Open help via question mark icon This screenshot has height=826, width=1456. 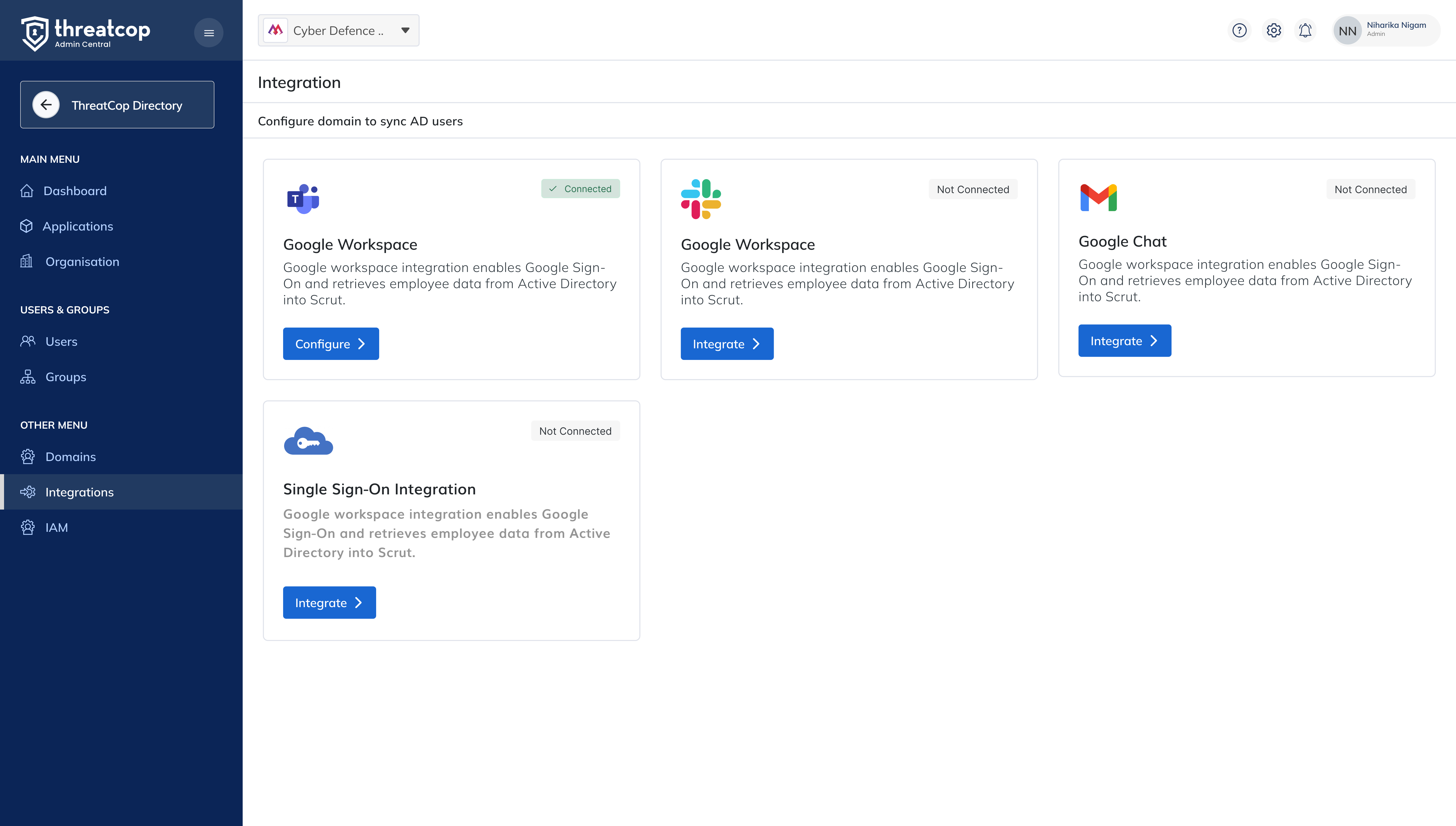(1239, 30)
